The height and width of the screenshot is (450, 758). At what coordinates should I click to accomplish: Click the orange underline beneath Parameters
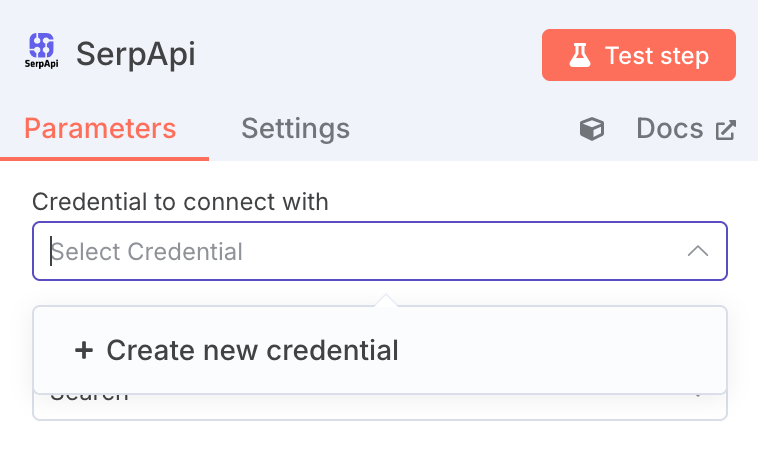pyautogui.click(x=104, y=159)
